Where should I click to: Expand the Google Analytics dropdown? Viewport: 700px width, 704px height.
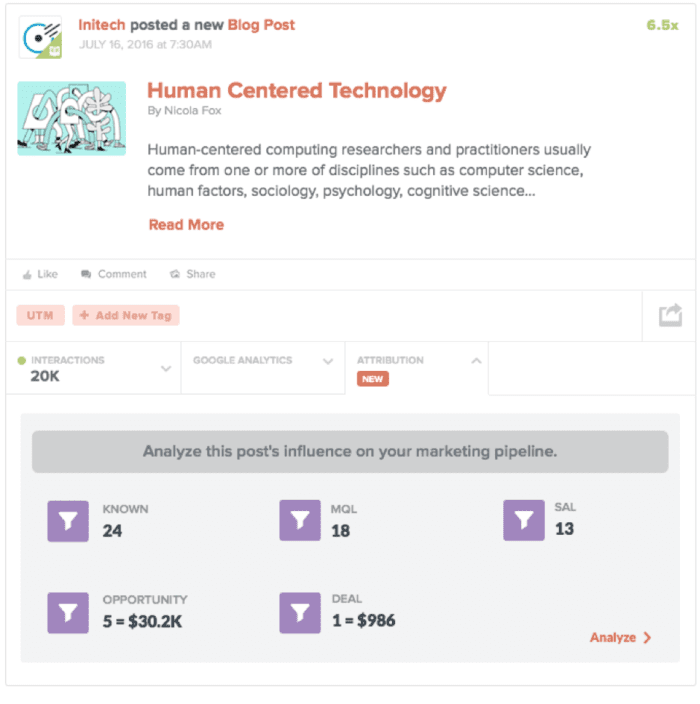tap(328, 361)
